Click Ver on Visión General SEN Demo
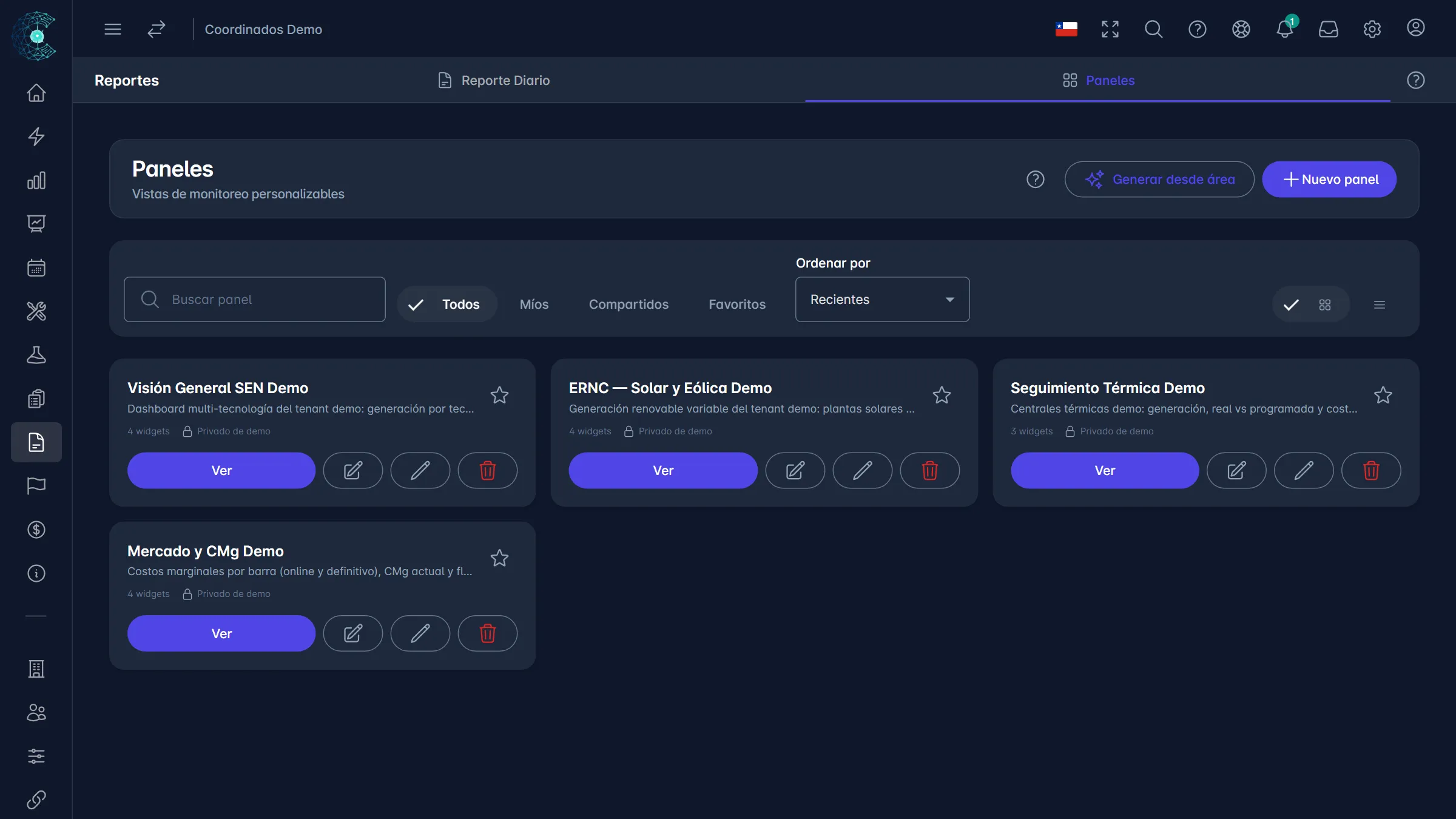Image resolution: width=1456 pixels, height=819 pixels. click(221, 471)
